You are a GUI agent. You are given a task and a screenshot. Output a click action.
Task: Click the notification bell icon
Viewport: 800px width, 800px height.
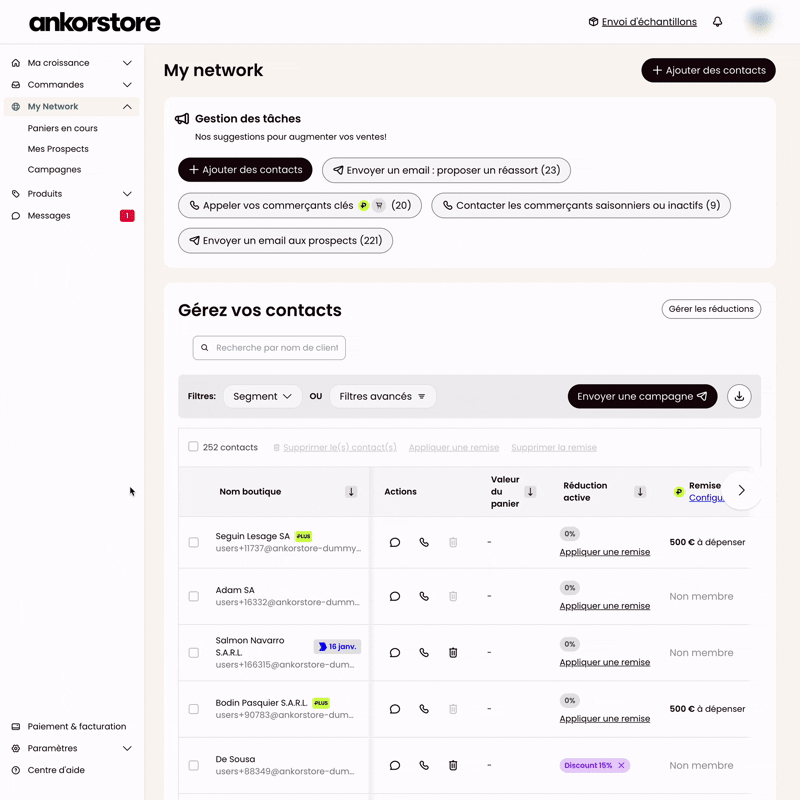717,22
